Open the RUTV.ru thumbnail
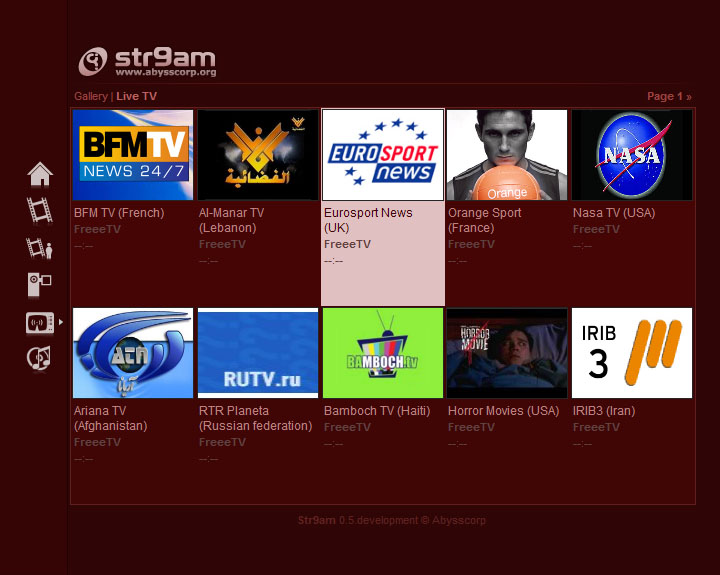The height and width of the screenshot is (575, 720). point(258,353)
